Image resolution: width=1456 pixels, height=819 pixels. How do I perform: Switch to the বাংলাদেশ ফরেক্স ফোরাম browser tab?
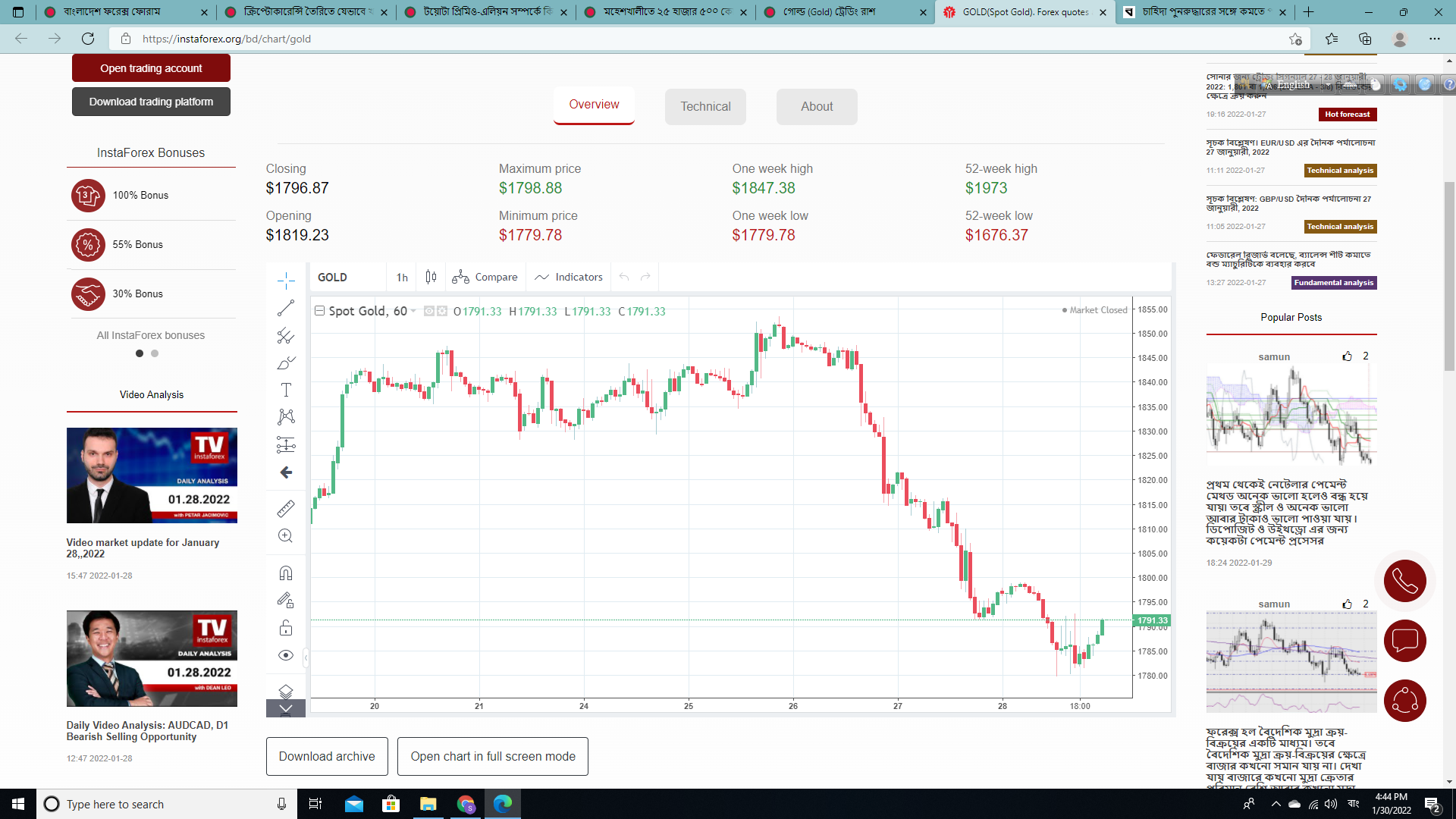(x=125, y=12)
